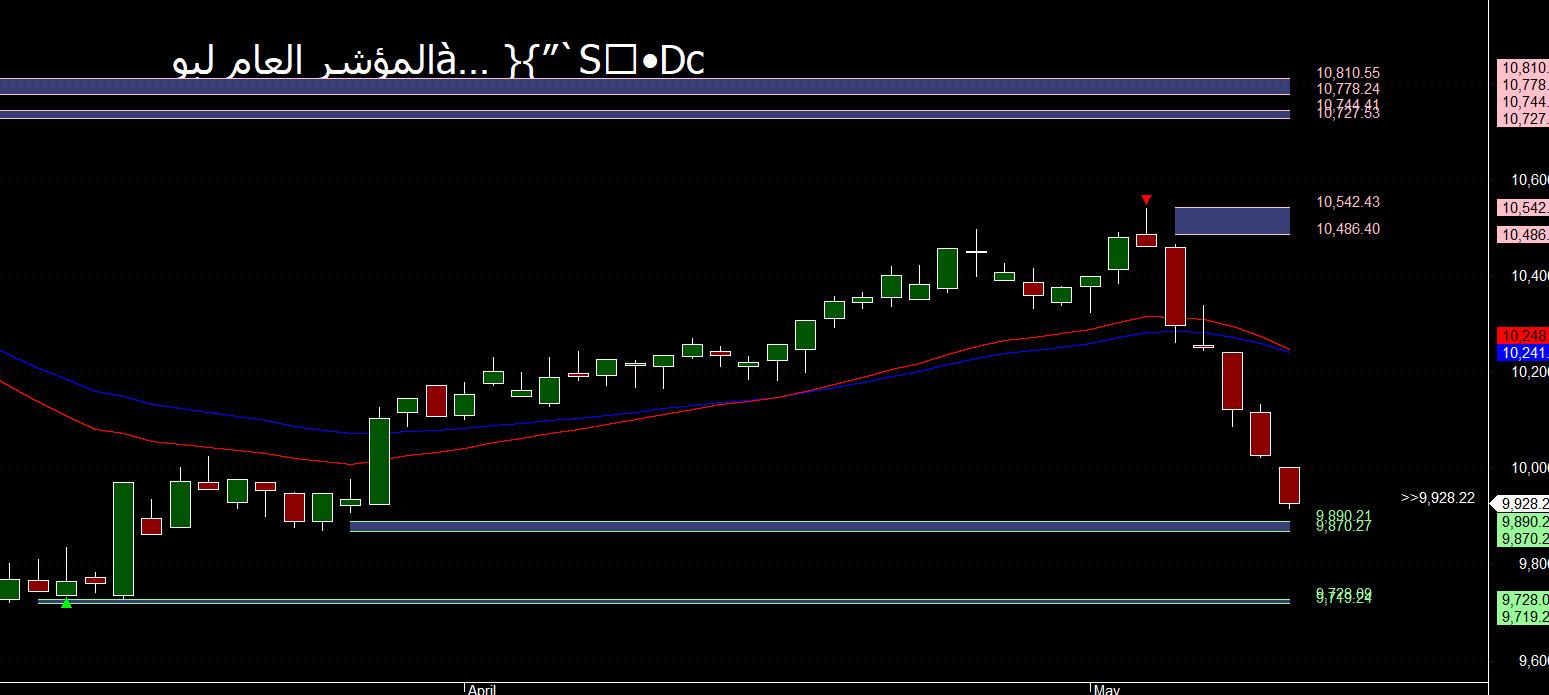Image resolution: width=1549 pixels, height=695 pixels.
Task: Select the green 9,870 price-axis tag
Action: click(1523, 539)
